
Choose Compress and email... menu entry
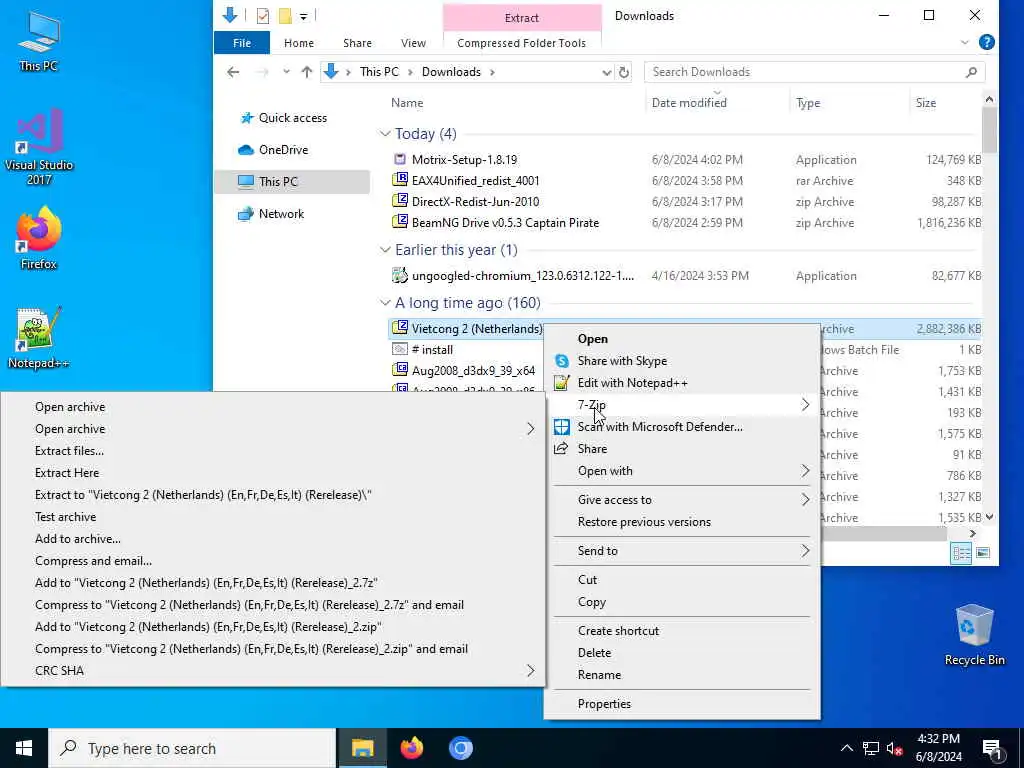273,561
